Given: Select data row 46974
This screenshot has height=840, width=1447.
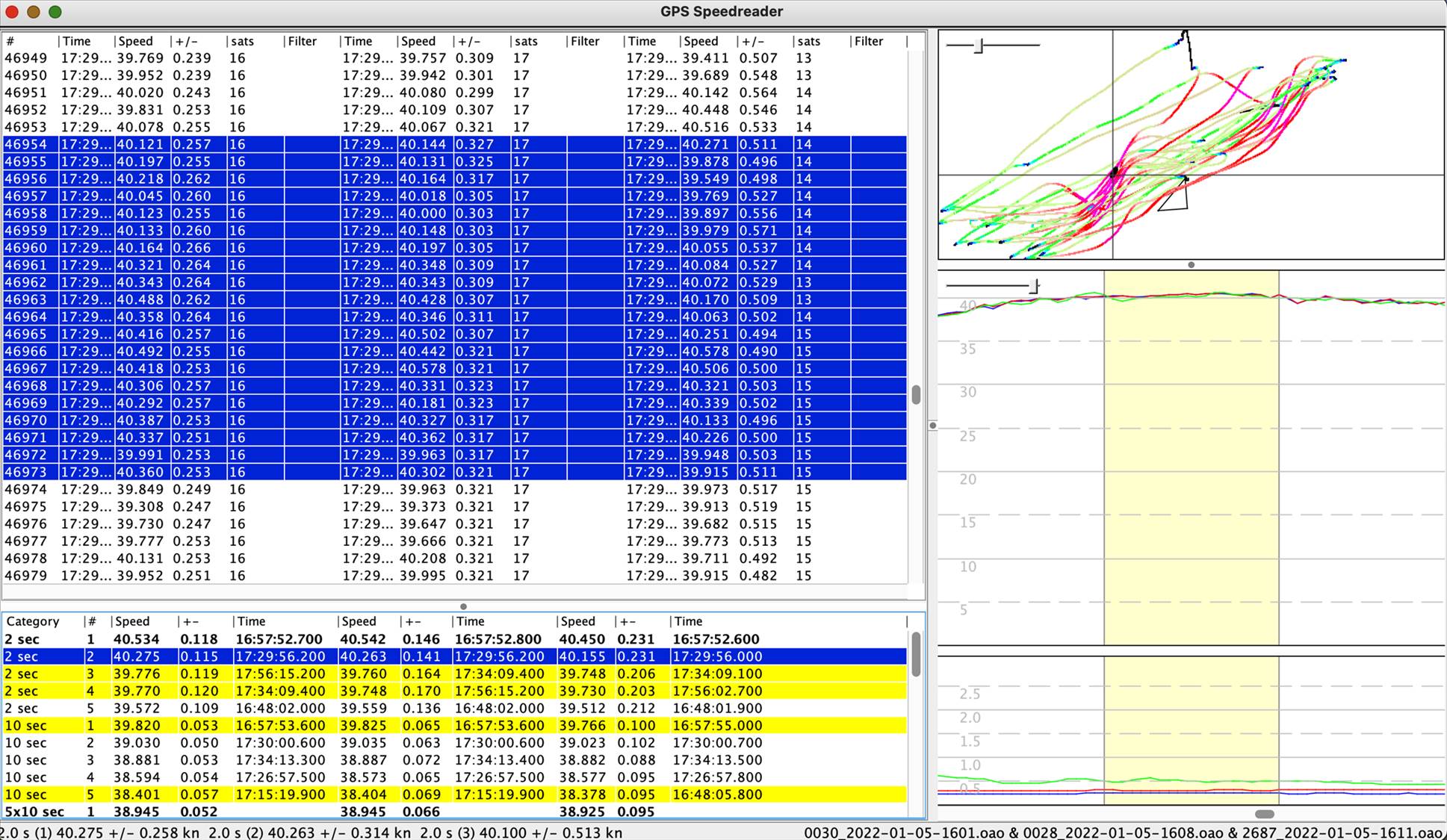Looking at the screenshot, I should click(224, 490).
